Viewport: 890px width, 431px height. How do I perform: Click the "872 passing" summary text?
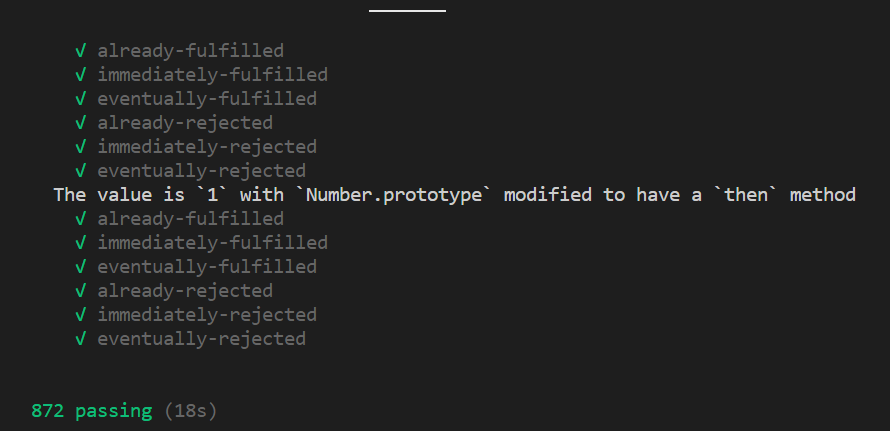click(92, 411)
